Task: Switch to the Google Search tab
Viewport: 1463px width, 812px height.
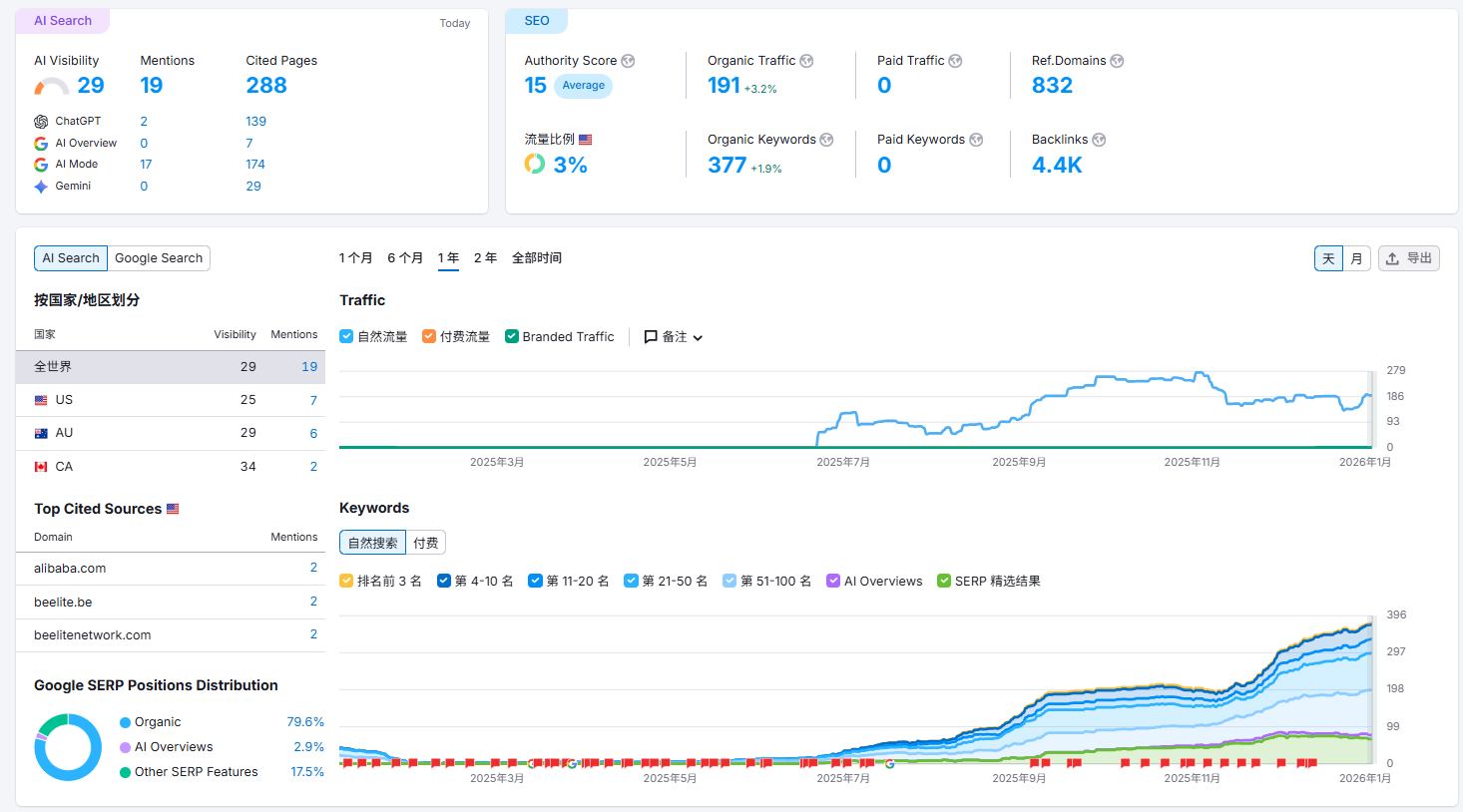Action: (x=159, y=258)
